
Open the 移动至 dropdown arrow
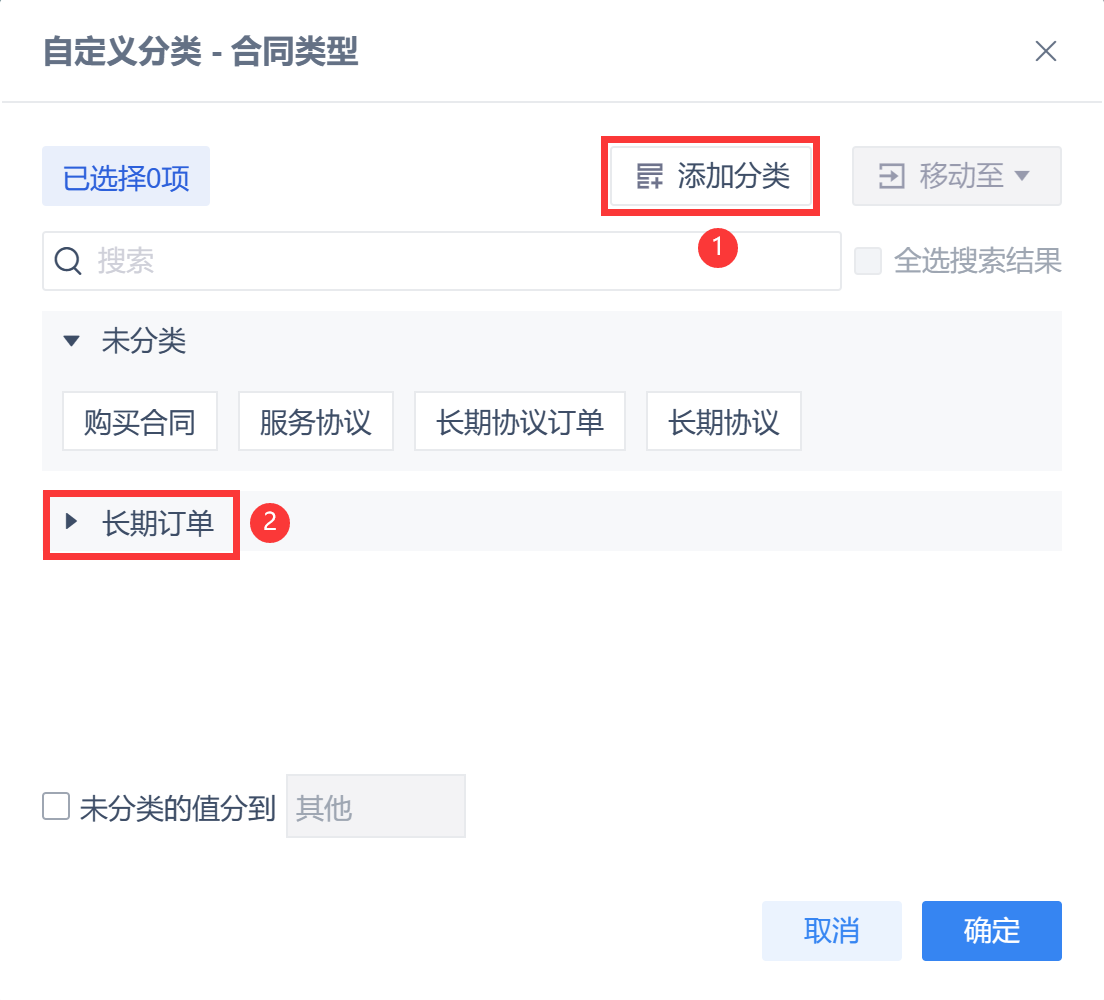(1022, 177)
